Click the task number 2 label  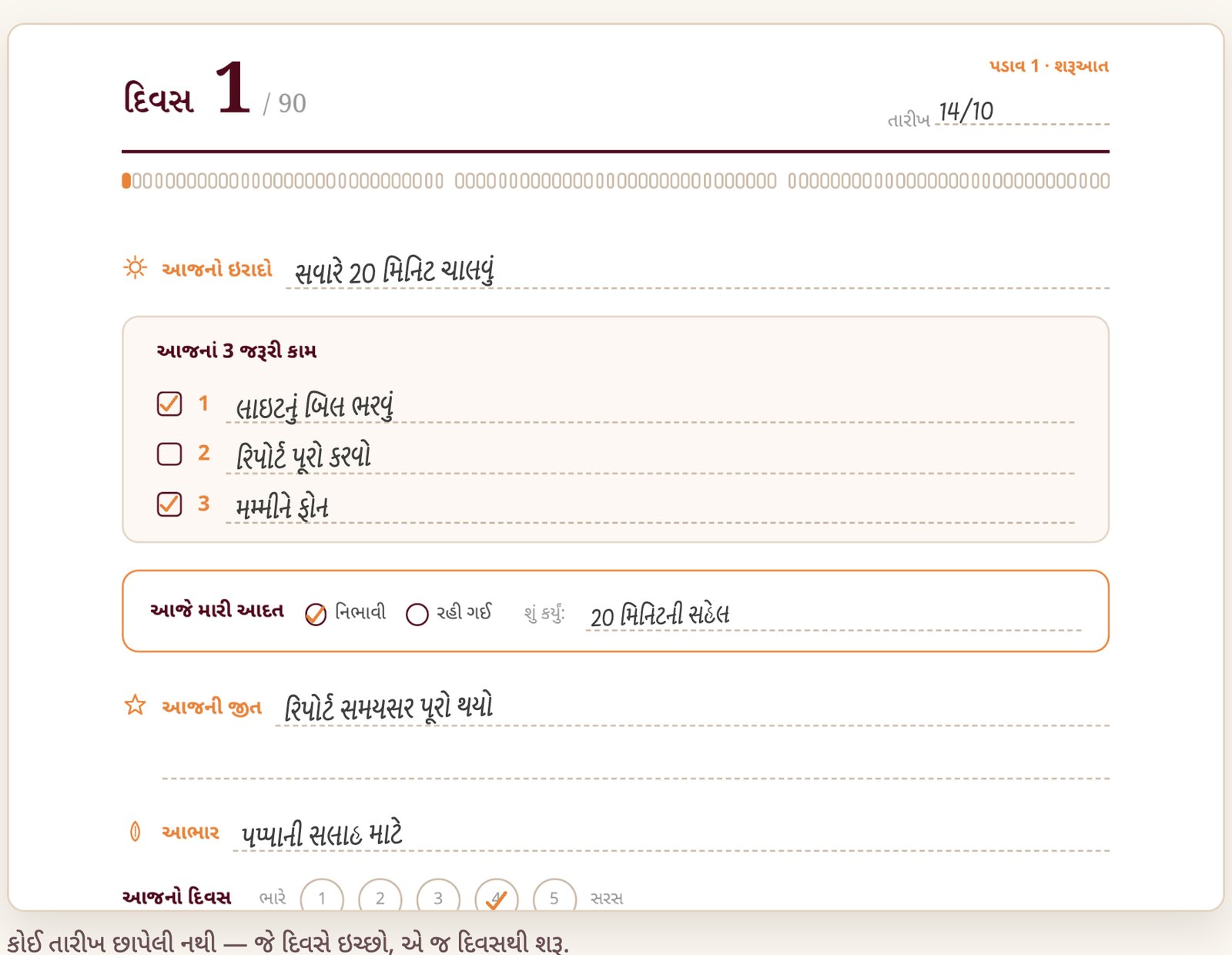tap(203, 453)
